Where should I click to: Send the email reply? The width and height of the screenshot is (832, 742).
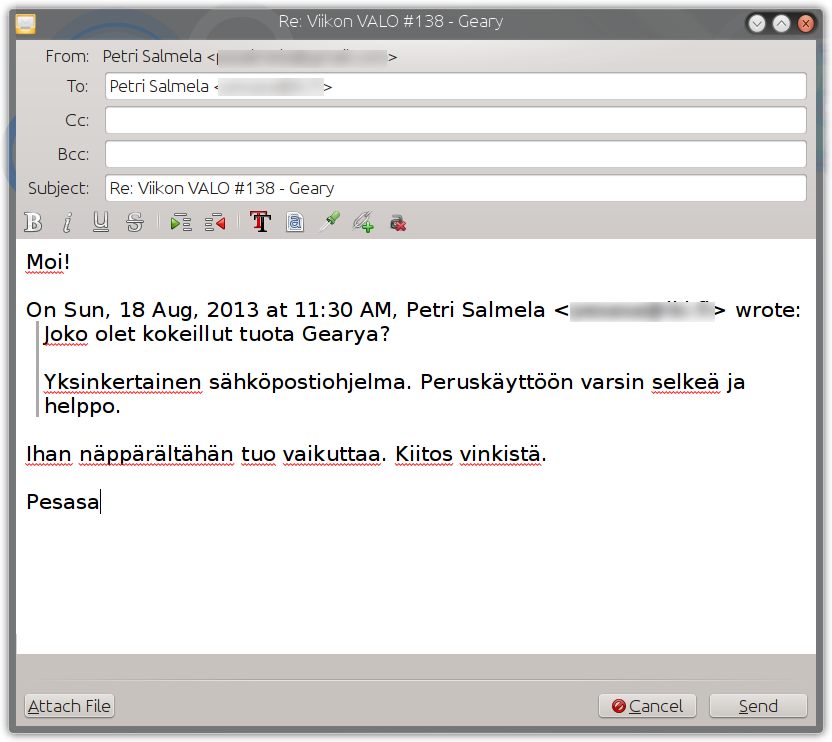pyautogui.click(x=758, y=706)
